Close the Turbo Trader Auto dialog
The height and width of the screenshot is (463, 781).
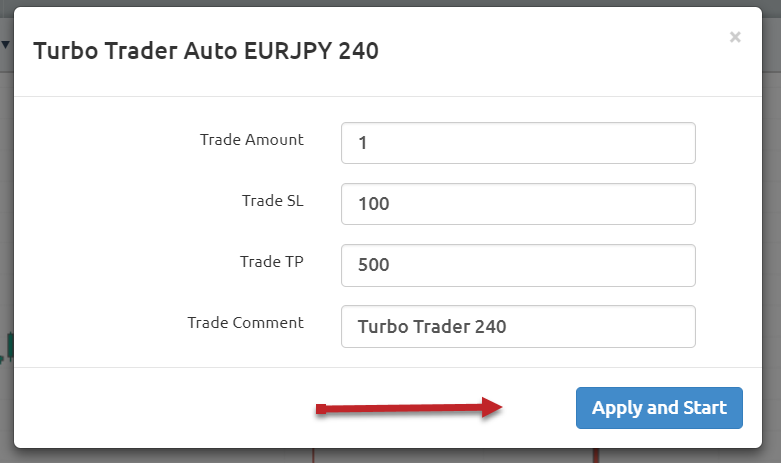coord(735,37)
